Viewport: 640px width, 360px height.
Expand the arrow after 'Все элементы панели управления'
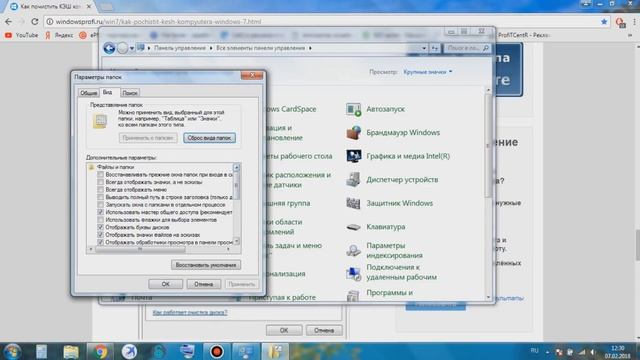point(310,48)
